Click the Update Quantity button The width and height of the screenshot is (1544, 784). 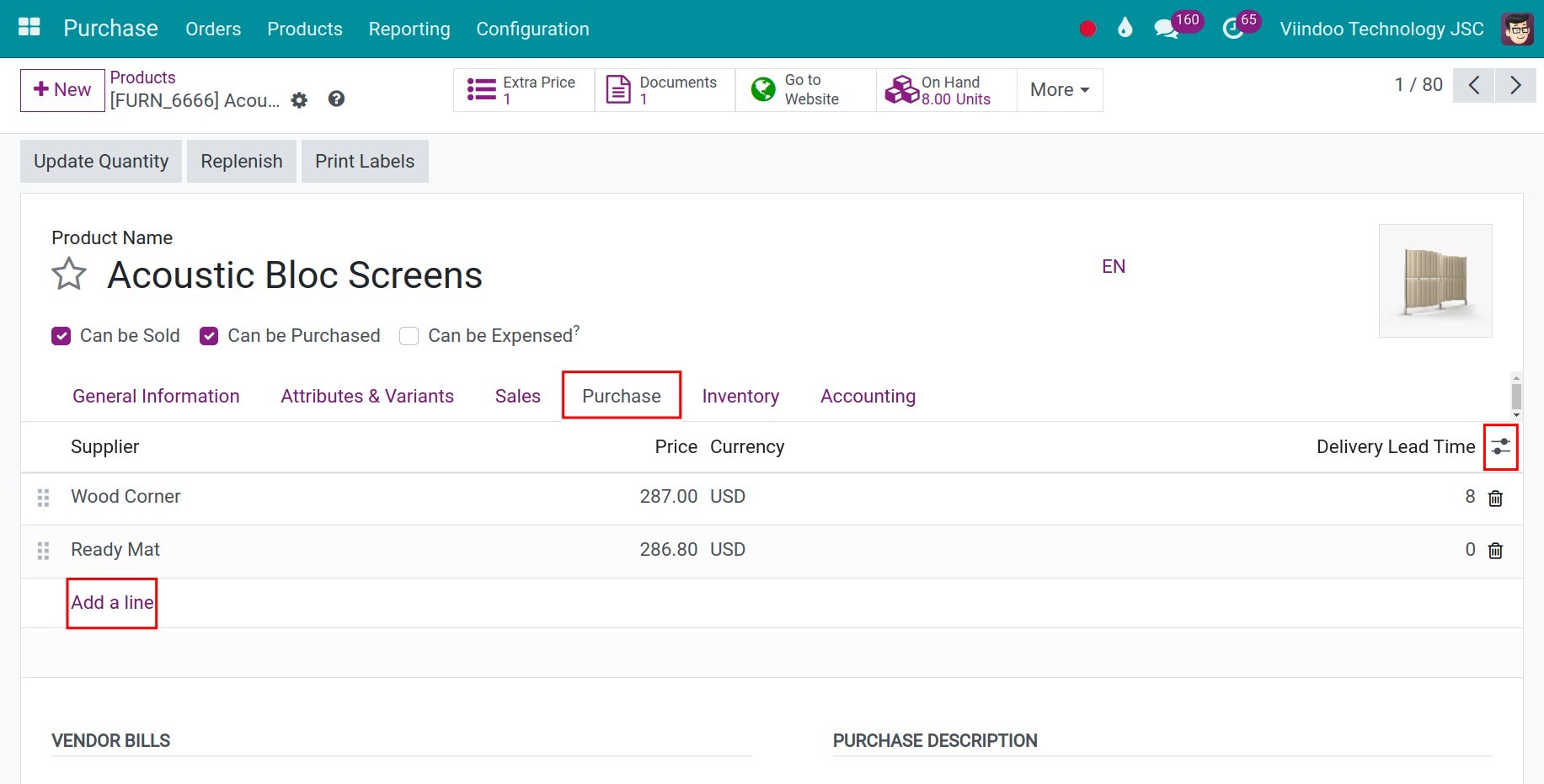[101, 161]
